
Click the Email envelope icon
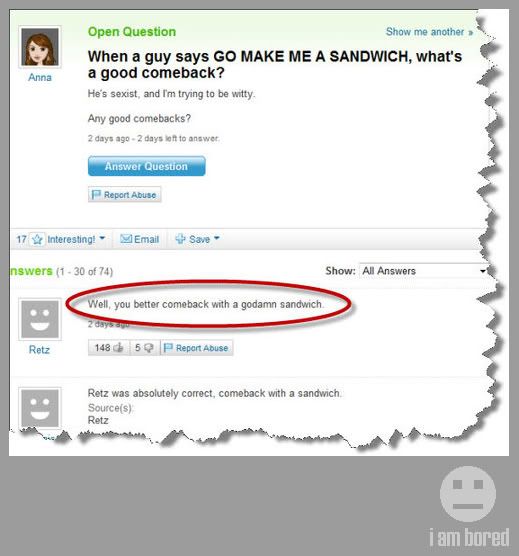point(126,239)
